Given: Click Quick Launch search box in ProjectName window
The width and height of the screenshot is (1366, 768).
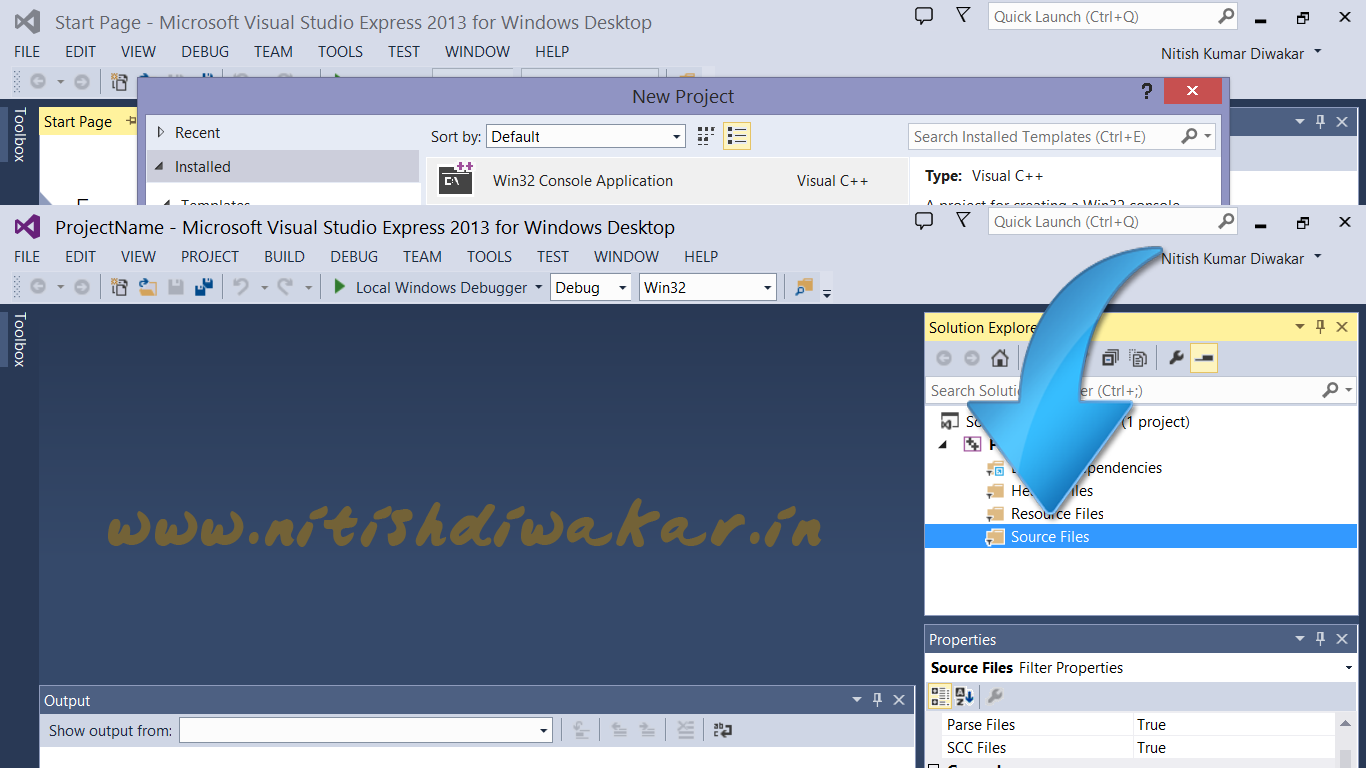Looking at the screenshot, I should tap(1113, 221).
